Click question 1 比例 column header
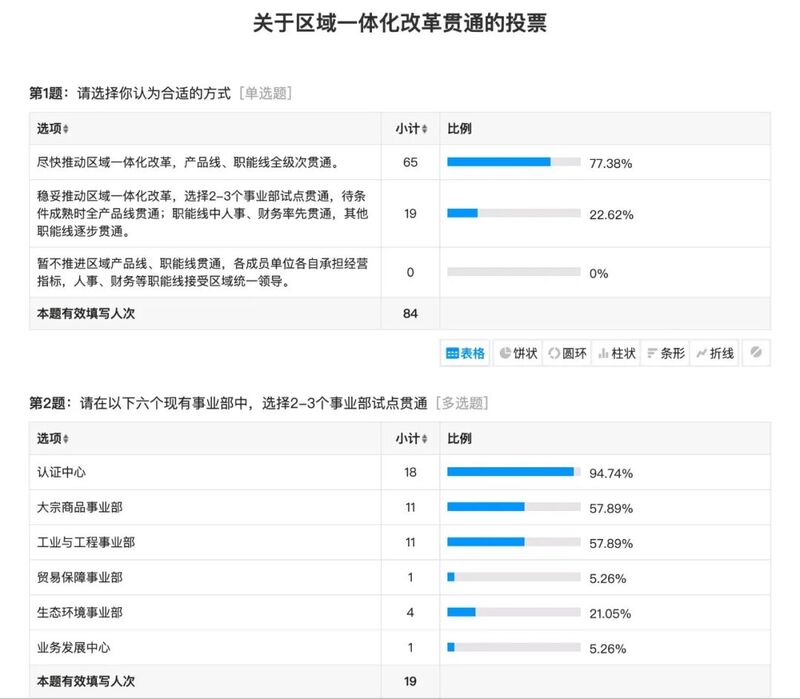Image resolution: width=800 pixels, height=699 pixels. pos(459,129)
